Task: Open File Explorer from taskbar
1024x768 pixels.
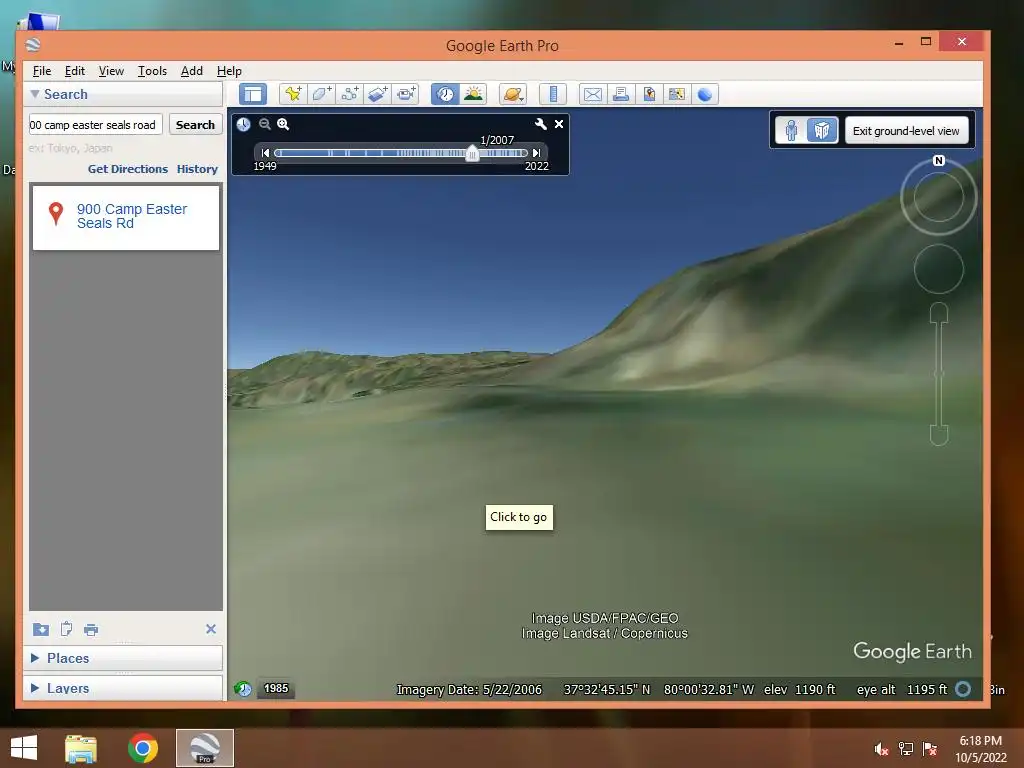Action: tap(81, 748)
